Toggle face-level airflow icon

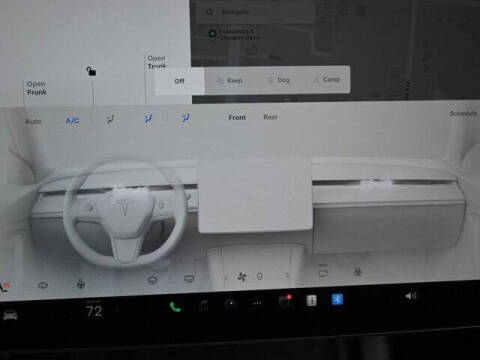(148, 119)
